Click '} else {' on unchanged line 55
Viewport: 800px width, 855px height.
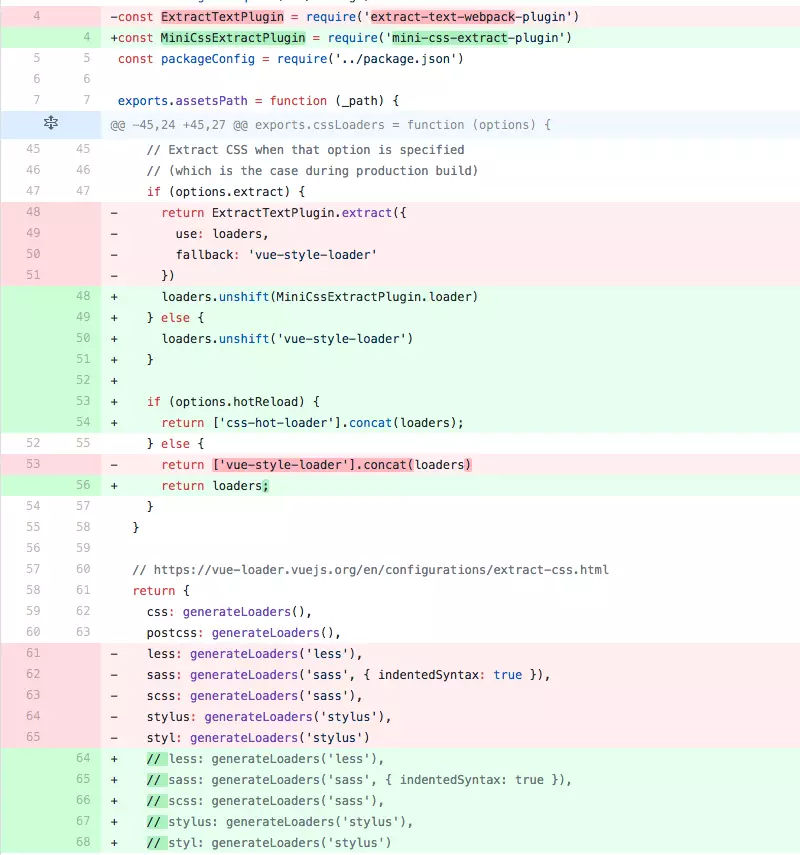coord(175,444)
